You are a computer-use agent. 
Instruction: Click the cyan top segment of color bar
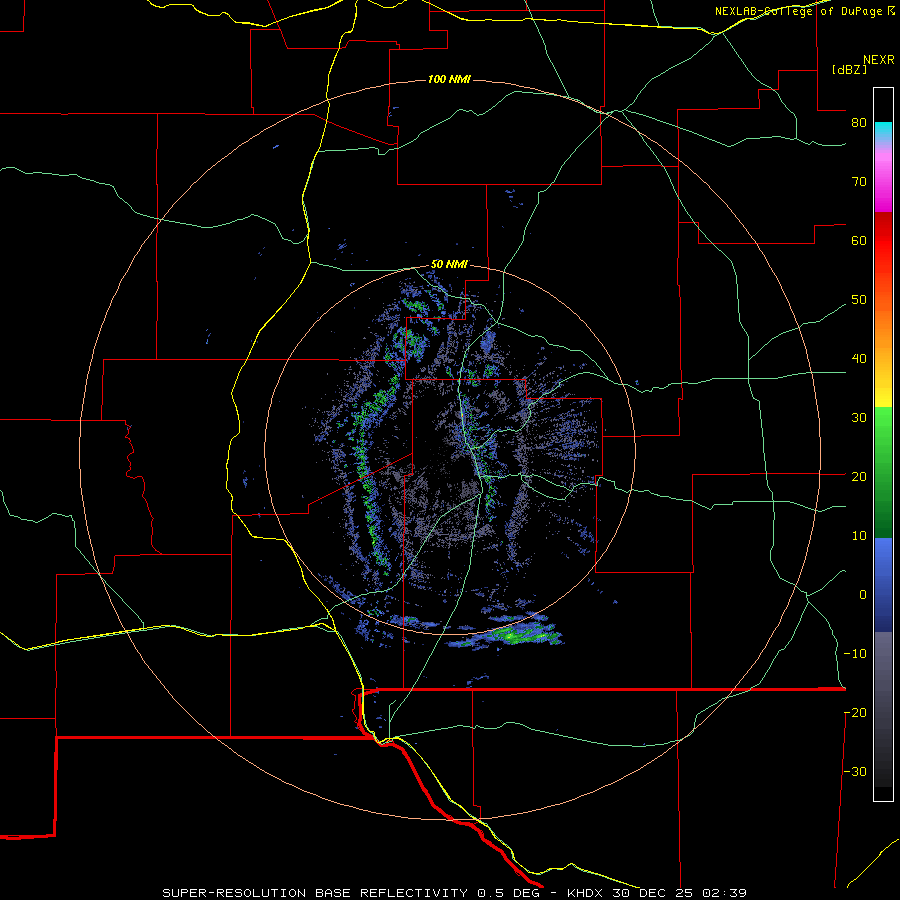pos(883,131)
